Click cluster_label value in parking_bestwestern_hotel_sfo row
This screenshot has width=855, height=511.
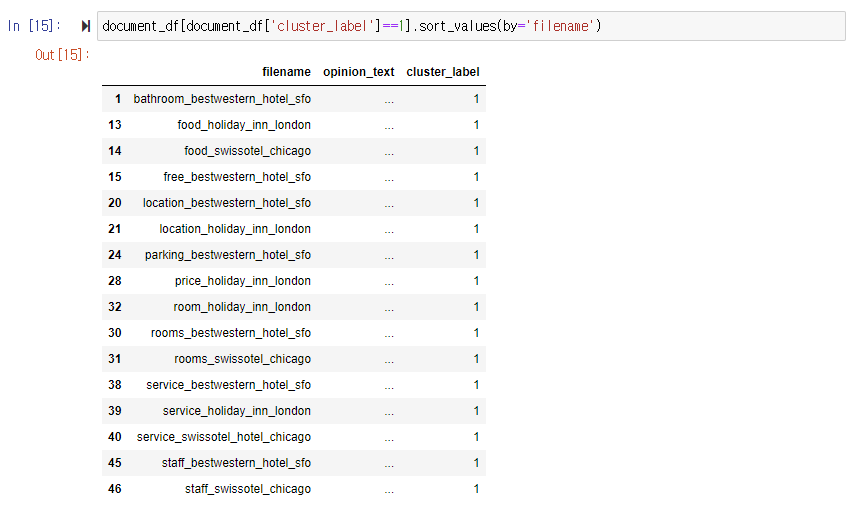476,255
